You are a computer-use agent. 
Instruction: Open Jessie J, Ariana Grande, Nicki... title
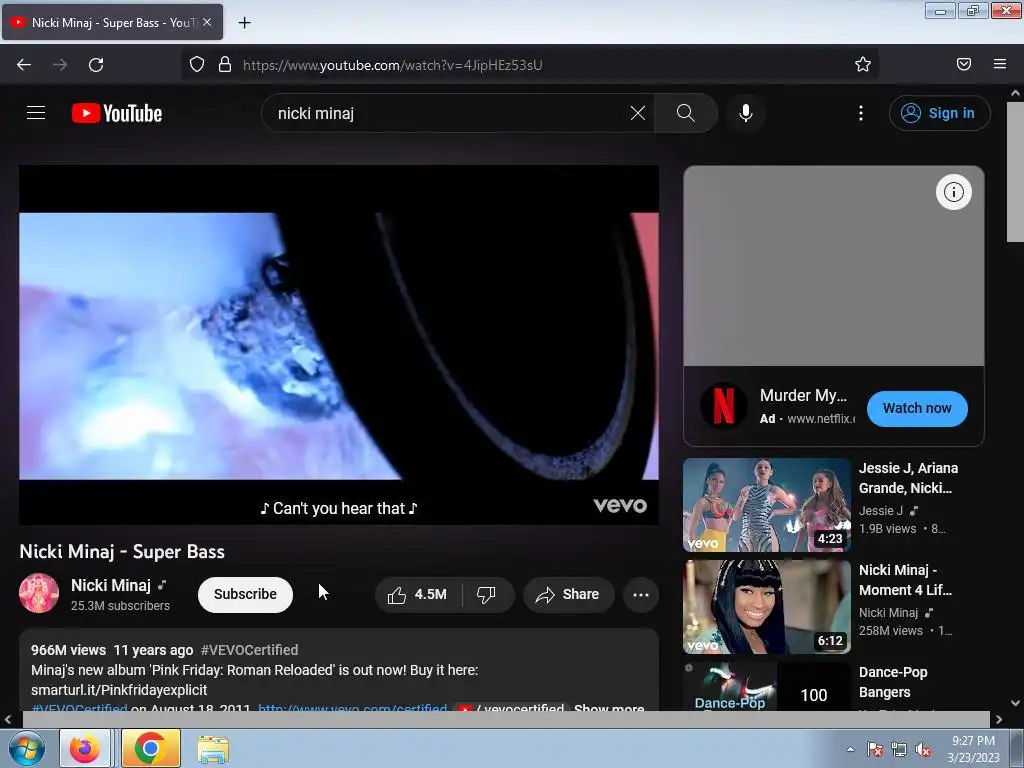click(x=908, y=478)
